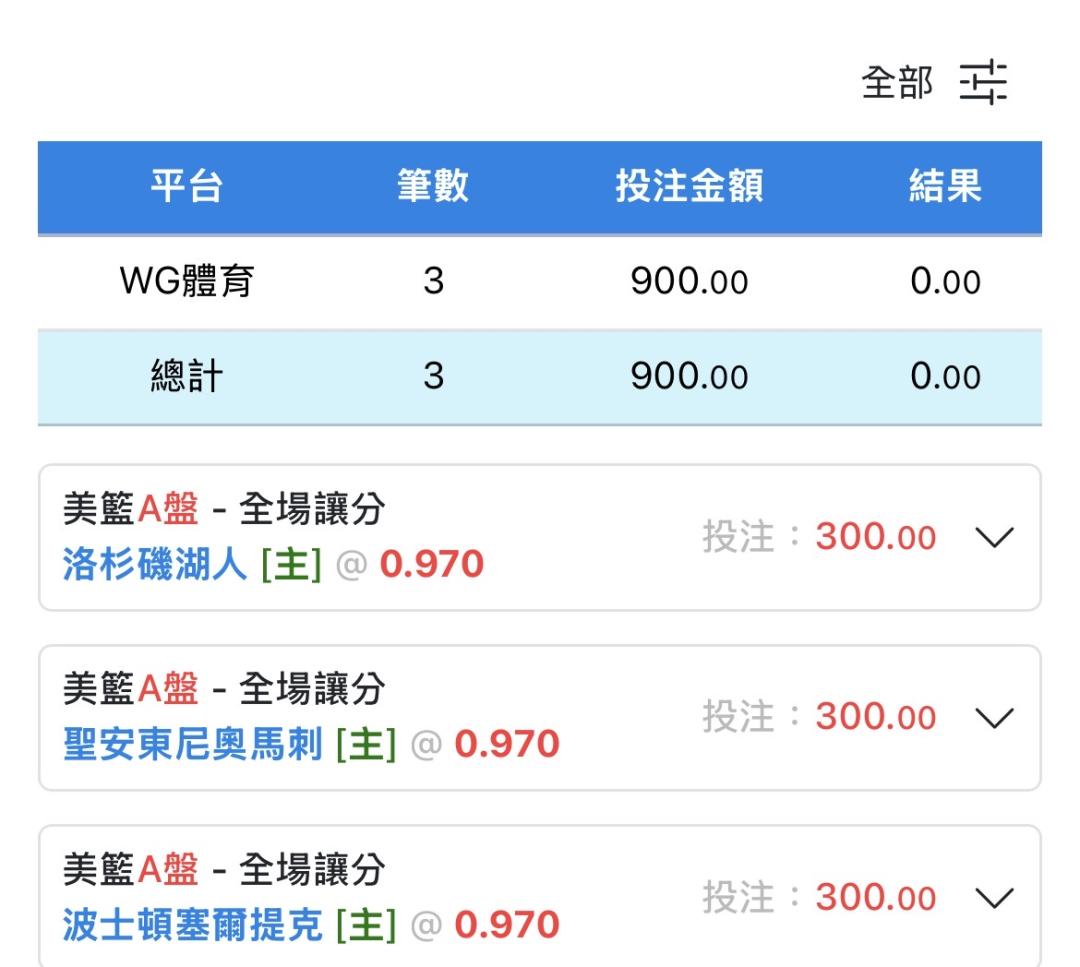The height and width of the screenshot is (967, 1080).
Task: Select the 平台 column header
Action: pos(187,187)
